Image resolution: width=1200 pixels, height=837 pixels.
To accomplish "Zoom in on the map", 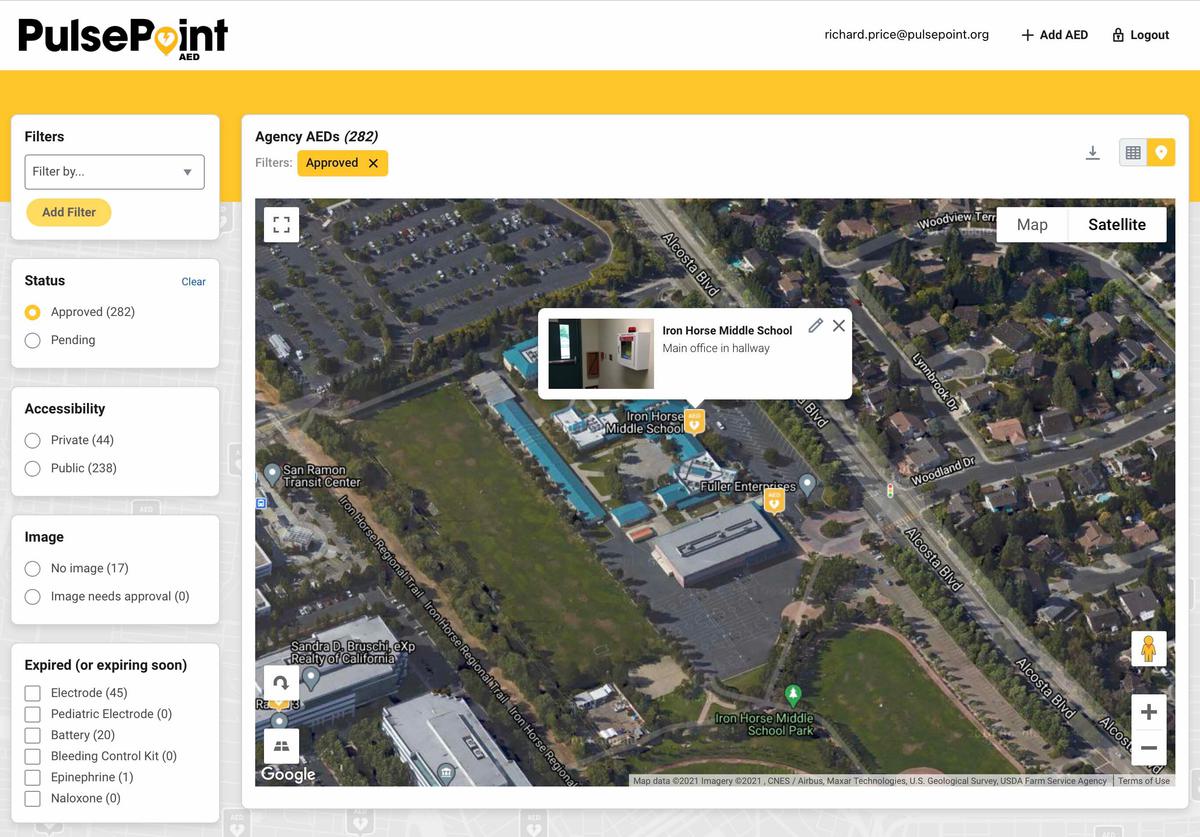I will (x=1148, y=712).
